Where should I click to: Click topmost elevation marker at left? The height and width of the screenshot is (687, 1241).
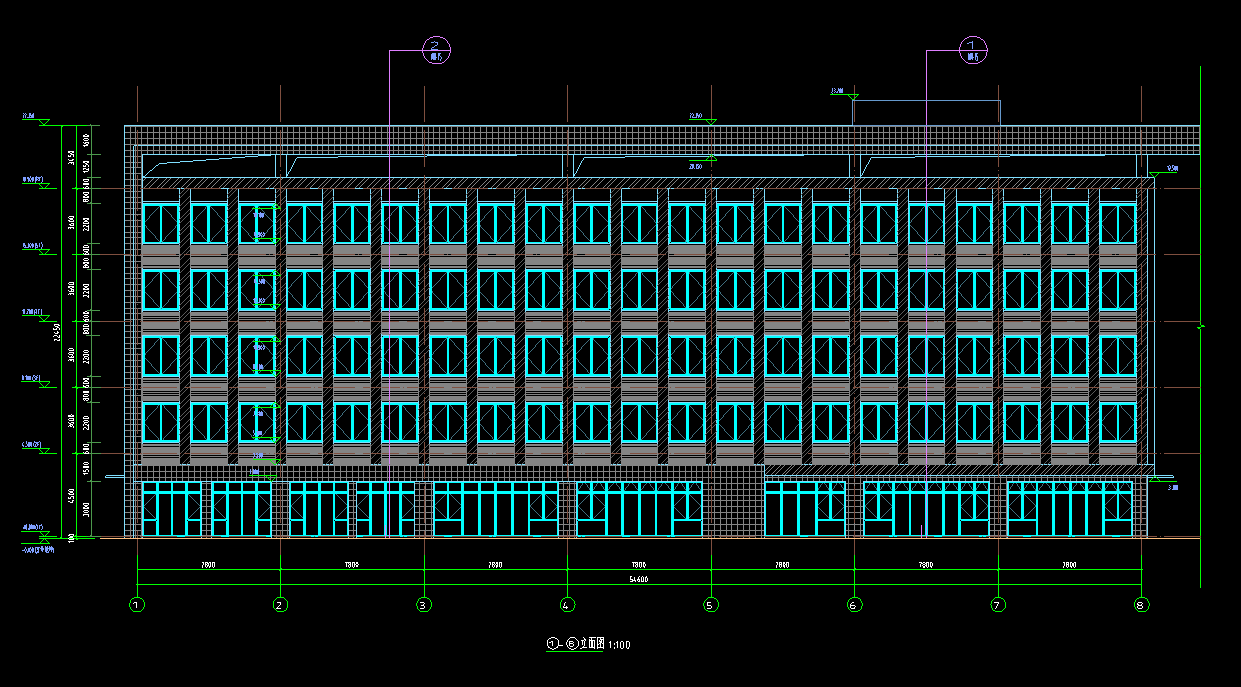29,117
